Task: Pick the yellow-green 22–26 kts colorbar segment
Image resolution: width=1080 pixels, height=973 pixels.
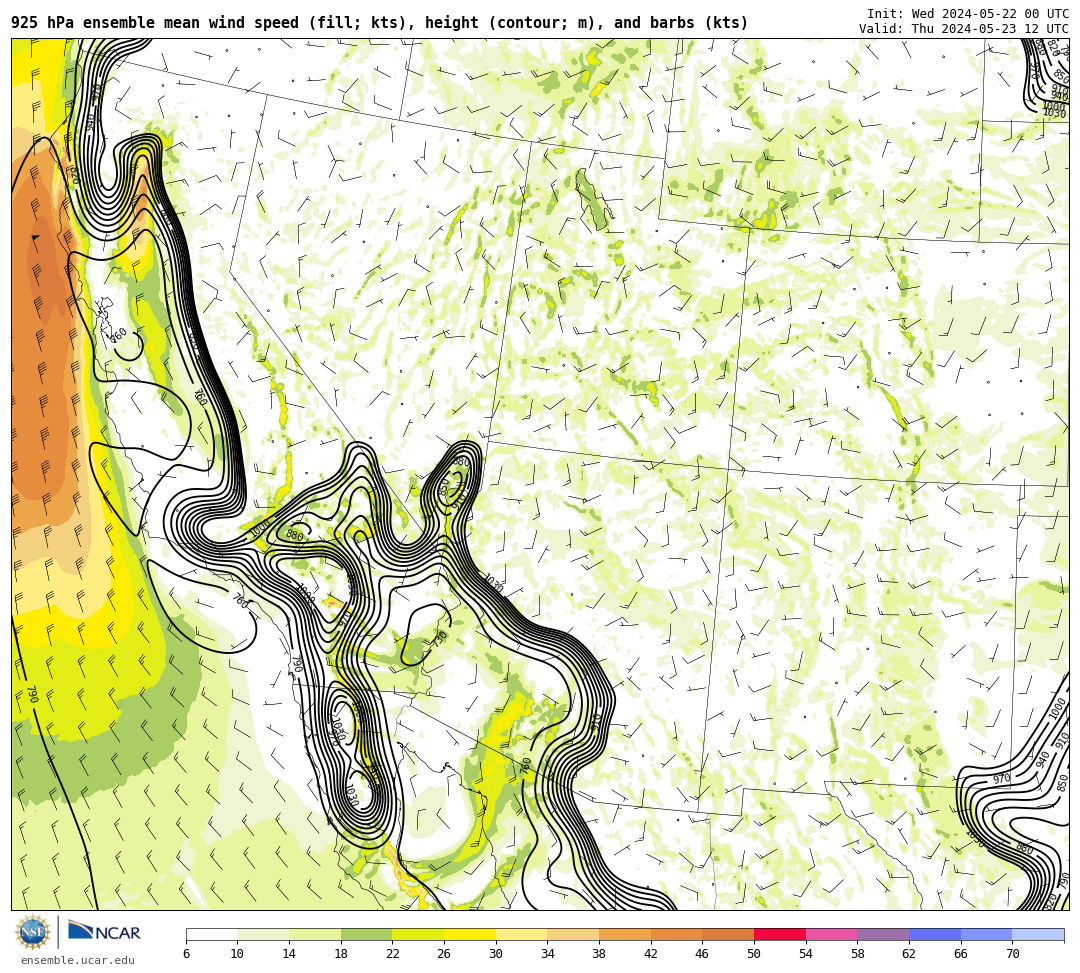Action: (x=418, y=934)
